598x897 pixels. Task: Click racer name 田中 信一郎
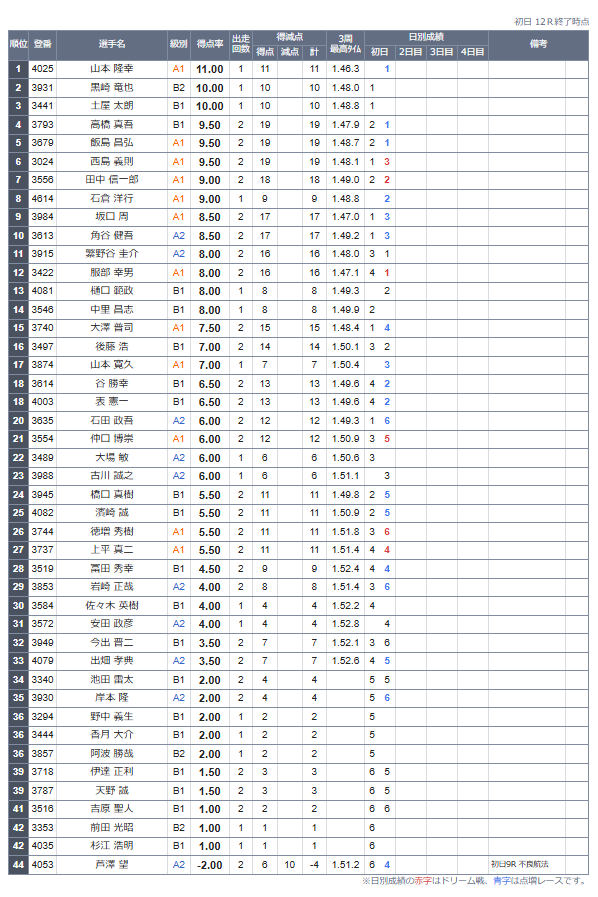point(112,180)
